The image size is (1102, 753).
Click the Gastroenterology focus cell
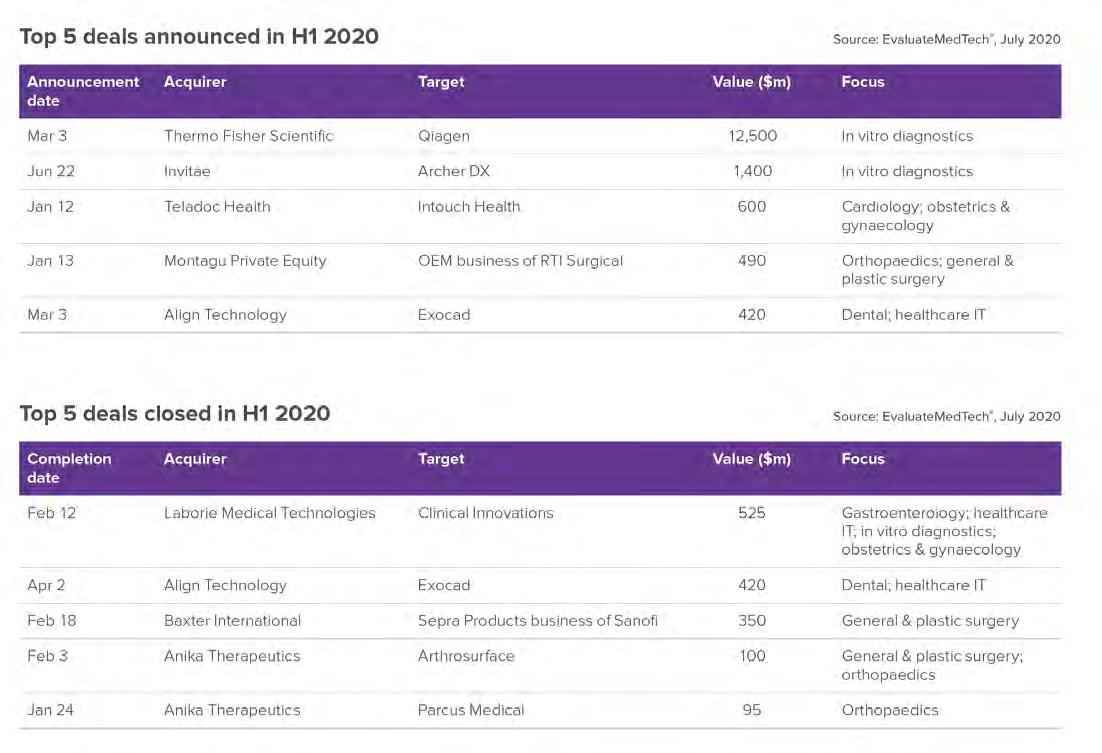[x=945, y=531]
